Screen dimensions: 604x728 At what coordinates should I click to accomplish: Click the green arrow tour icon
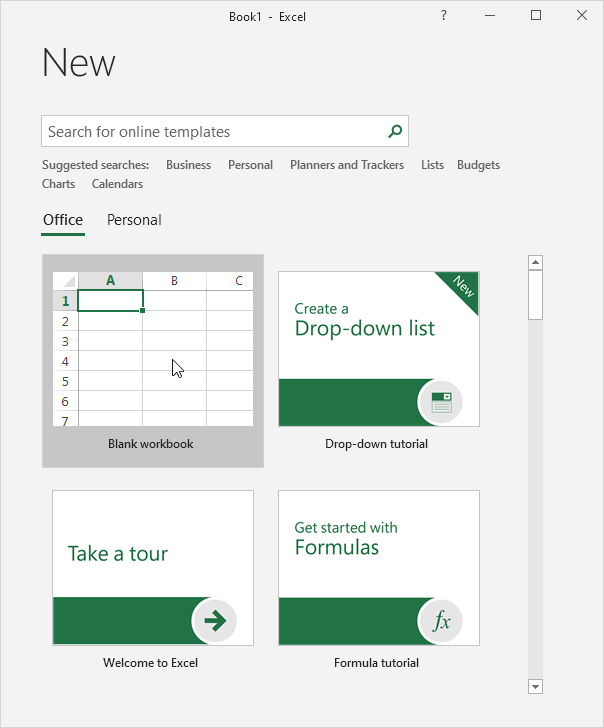click(214, 622)
